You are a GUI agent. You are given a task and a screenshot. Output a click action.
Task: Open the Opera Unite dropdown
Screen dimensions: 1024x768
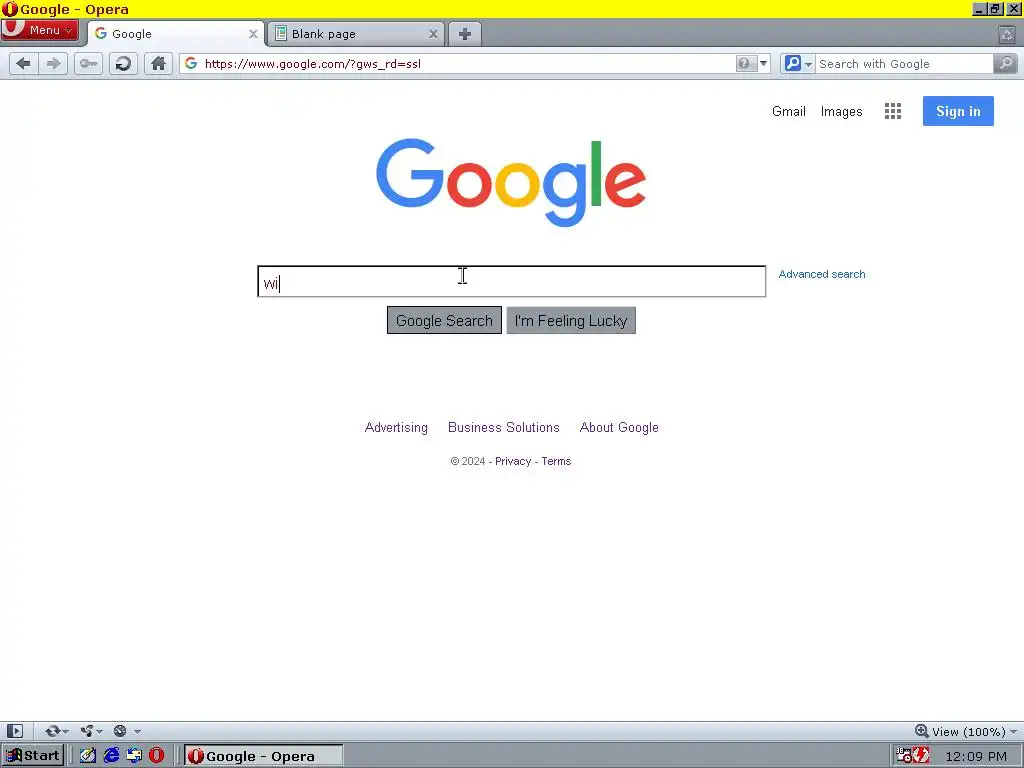coord(91,731)
